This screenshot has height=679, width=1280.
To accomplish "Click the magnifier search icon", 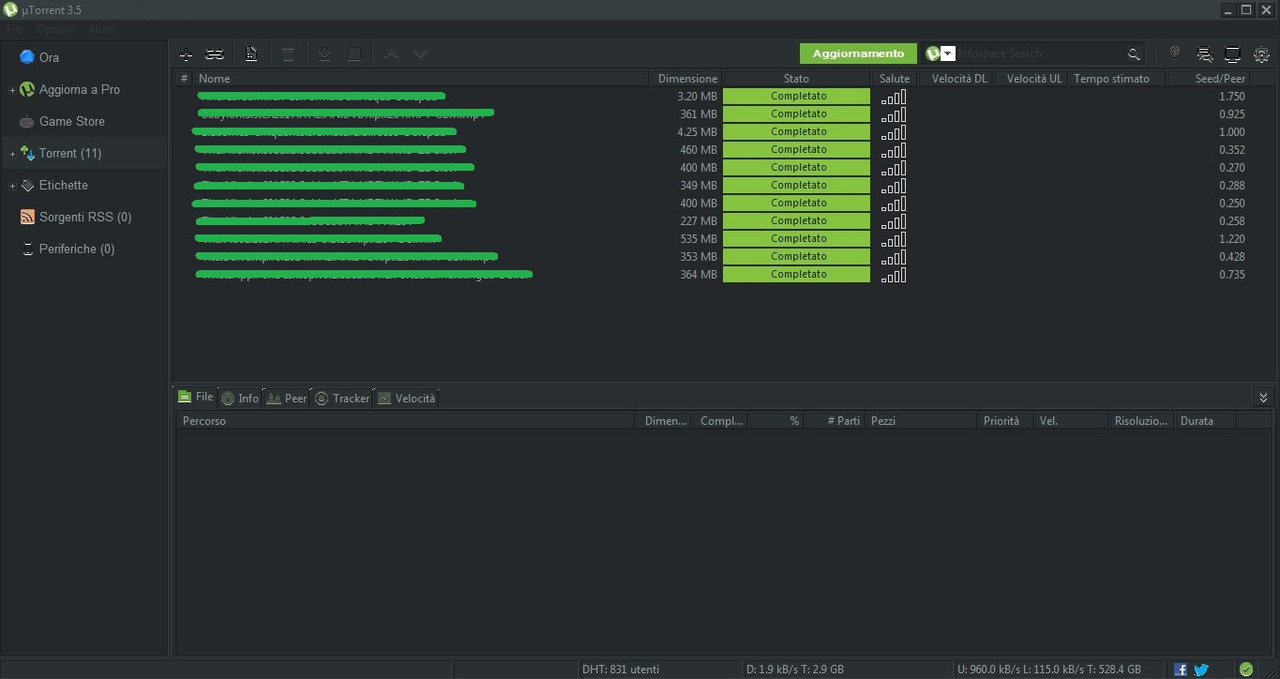I will pos(1134,54).
